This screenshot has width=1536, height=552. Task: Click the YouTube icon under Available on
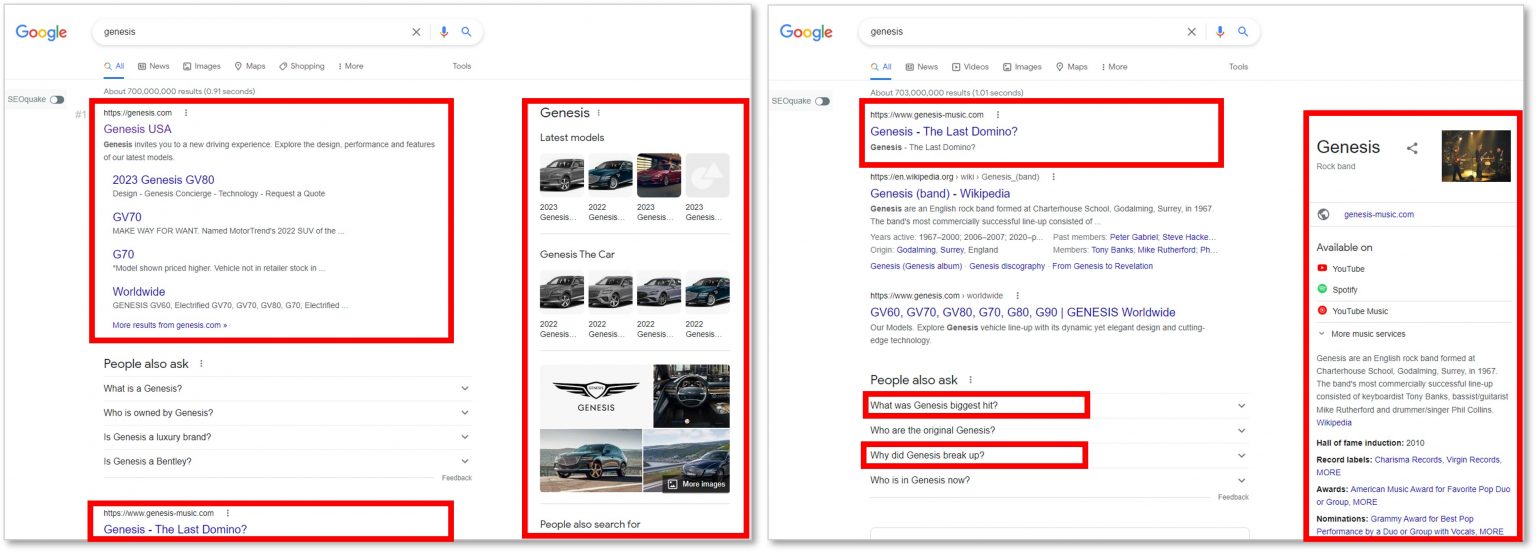1322,268
